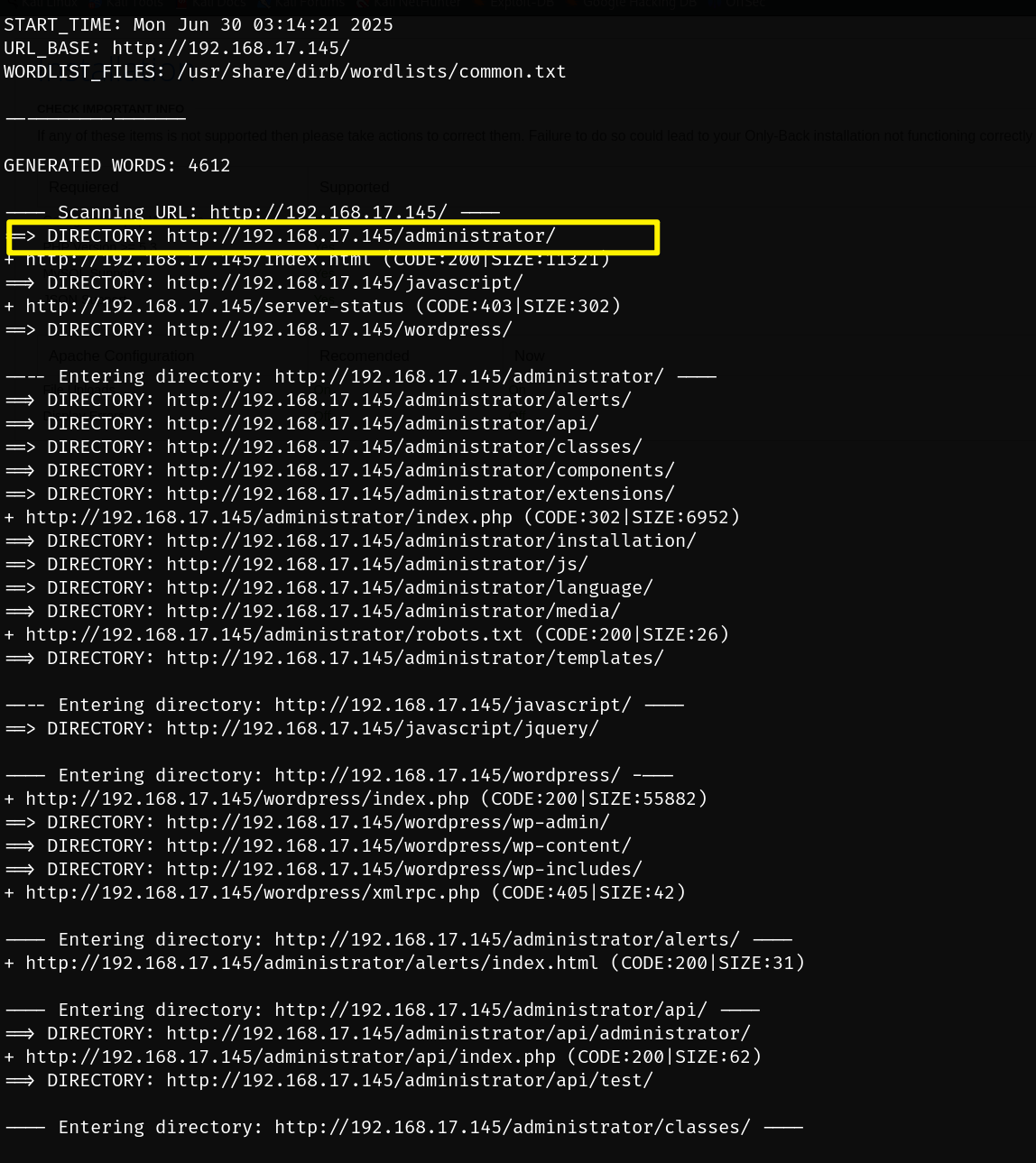Open the javascript/jquery directory link

(x=382, y=729)
